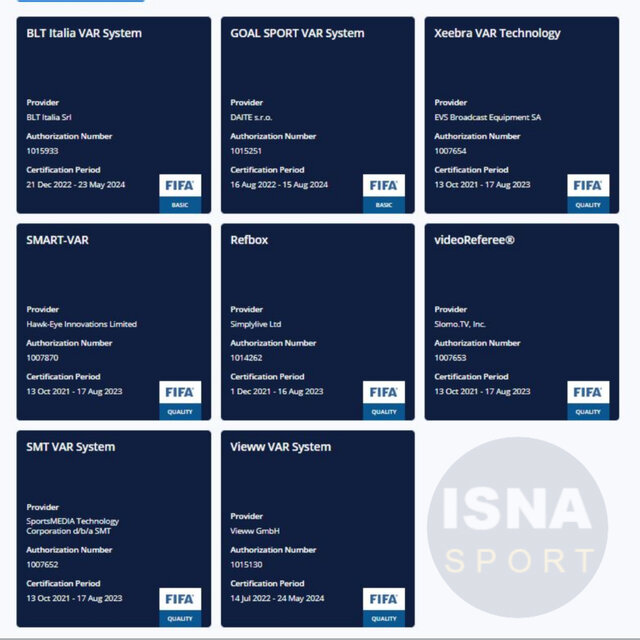This screenshot has width=640, height=640.
Task: Click the ISNA Sport watermark logo
Action: tap(517, 526)
